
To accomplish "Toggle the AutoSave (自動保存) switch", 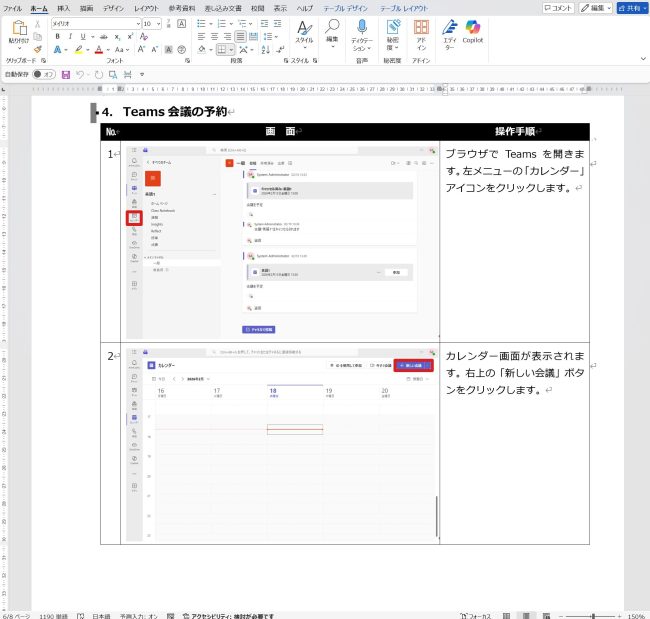I will pos(44,74).
